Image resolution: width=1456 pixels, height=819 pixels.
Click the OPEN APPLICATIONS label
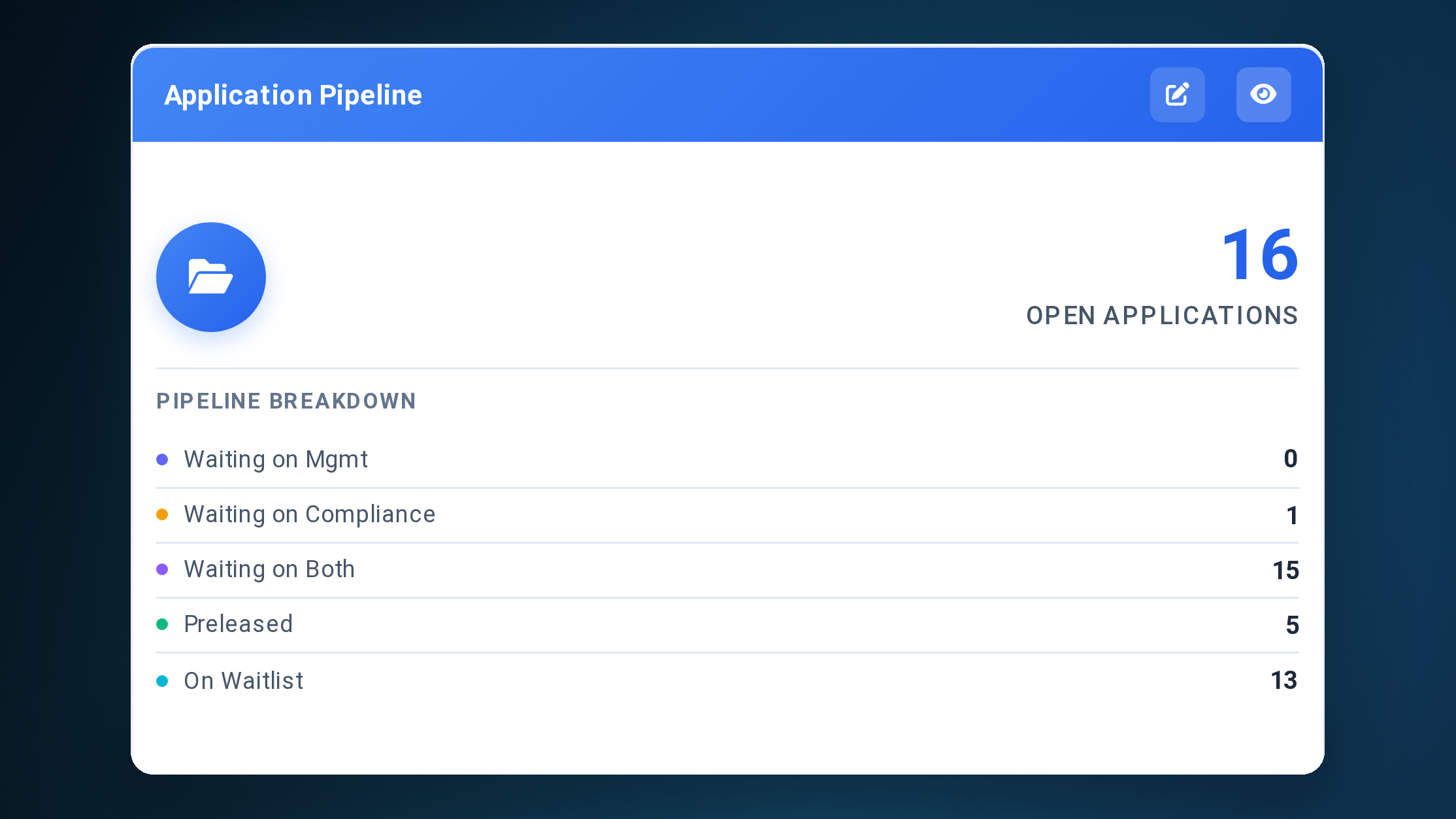[1162, 316]
